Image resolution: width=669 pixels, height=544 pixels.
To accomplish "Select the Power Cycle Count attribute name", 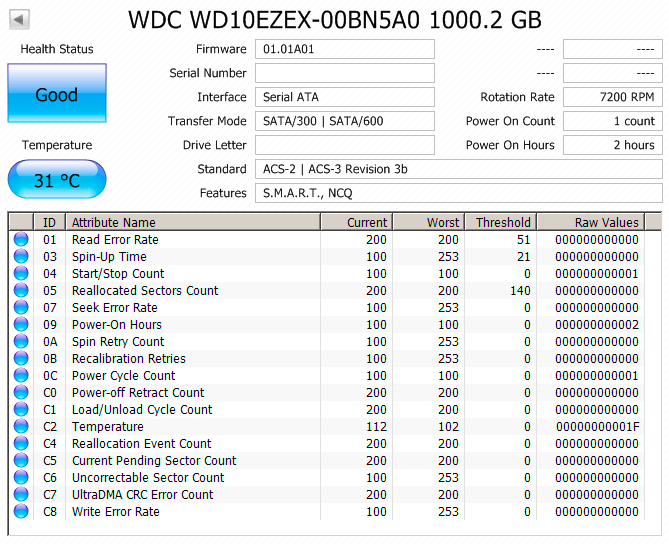I will [124, 375].
